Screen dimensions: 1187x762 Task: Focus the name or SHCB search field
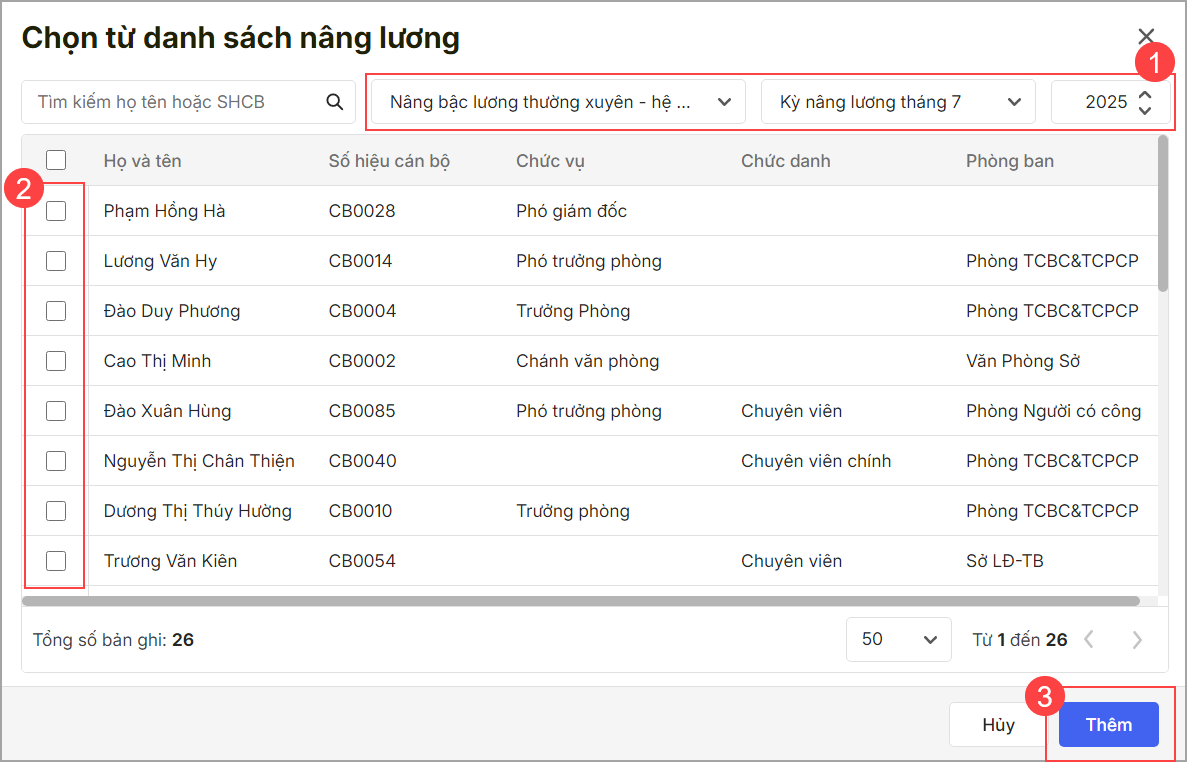pos(175,102)
